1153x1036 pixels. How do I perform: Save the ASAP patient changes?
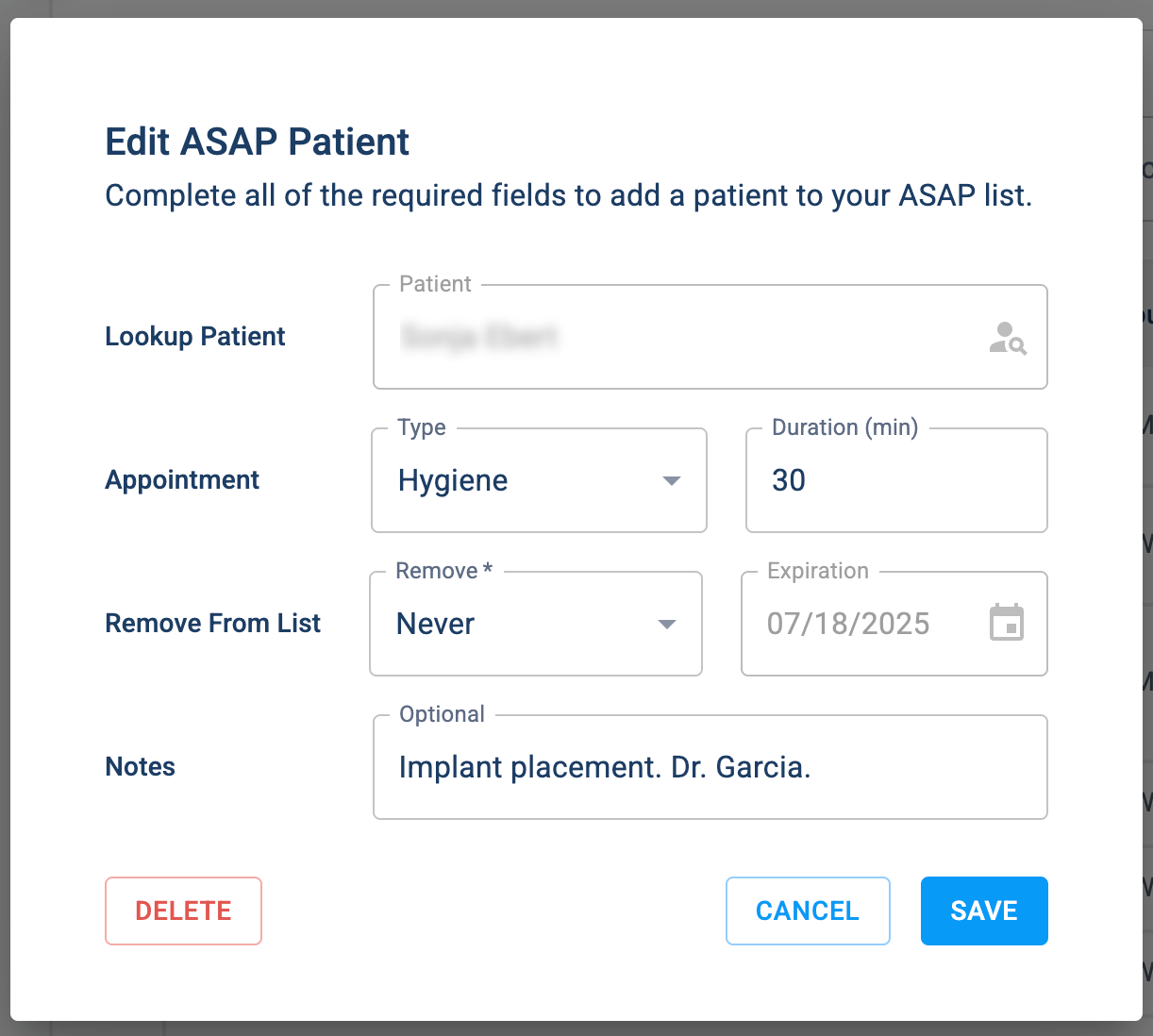click(984, 911)
